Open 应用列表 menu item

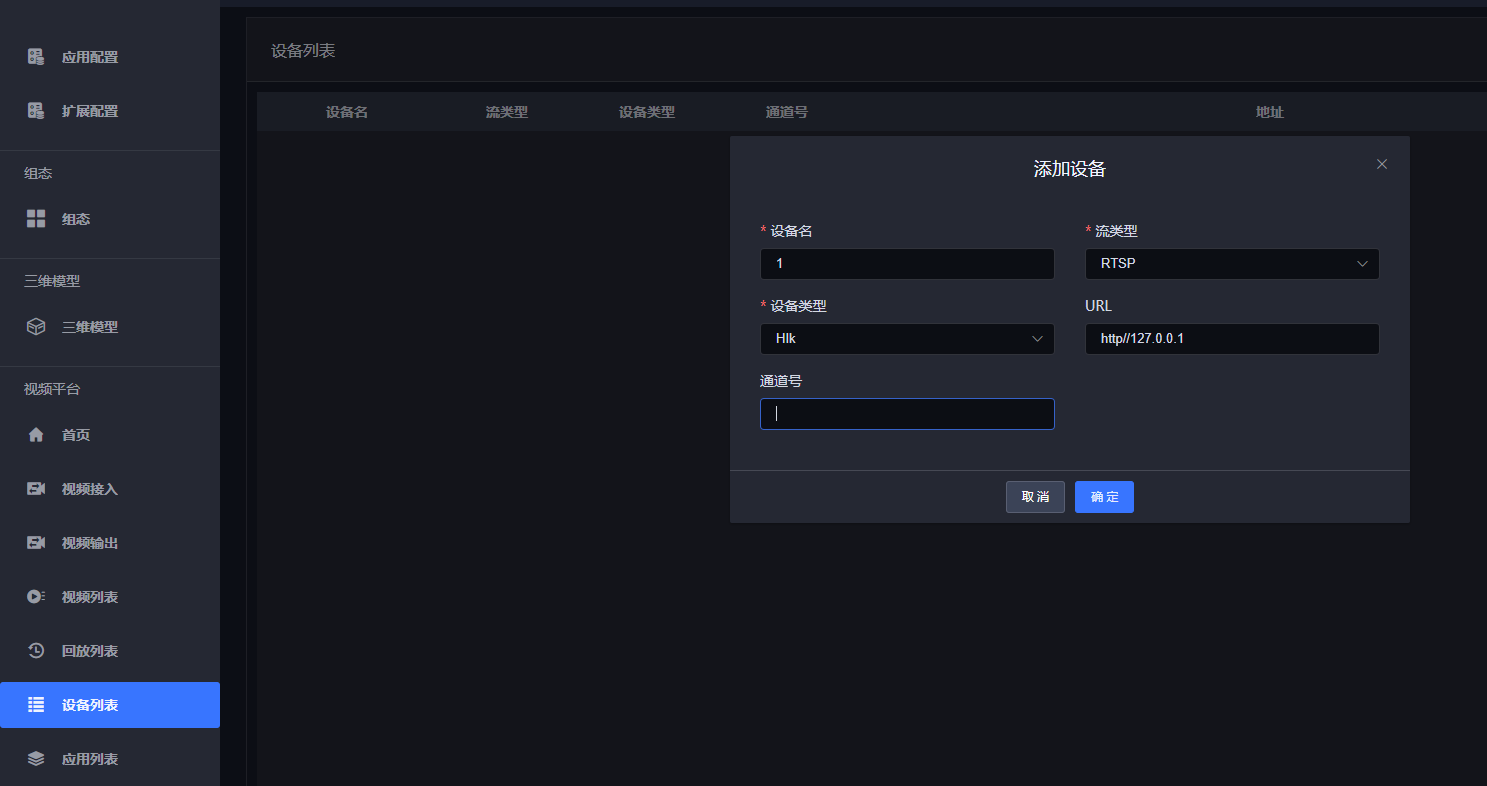[110, 759]
